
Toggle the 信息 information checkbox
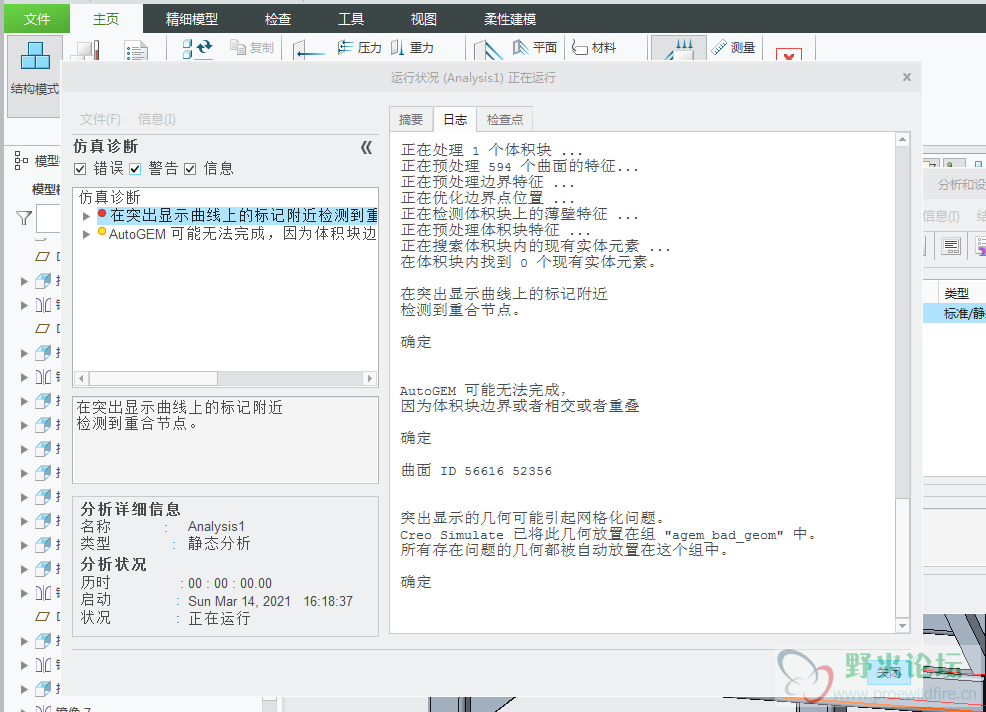click(190, 169)
